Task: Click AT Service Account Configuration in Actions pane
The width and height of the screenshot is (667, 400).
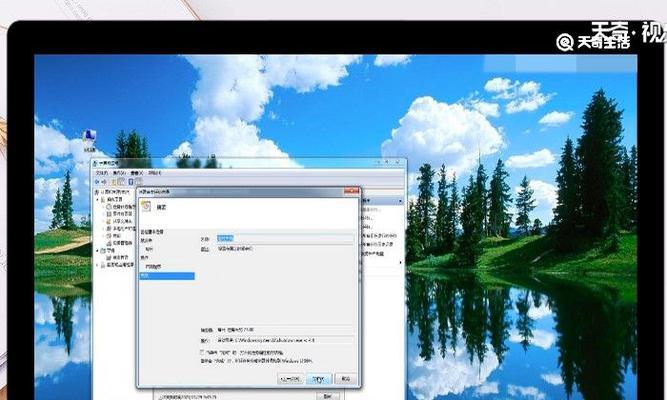Action: pos(373,253)
